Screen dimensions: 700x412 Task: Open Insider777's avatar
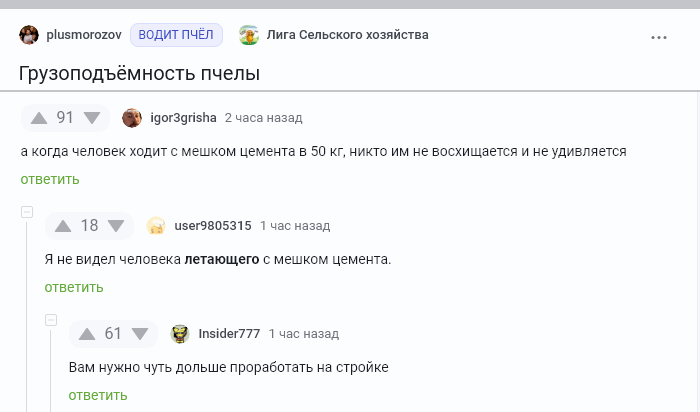[x=180, y=334]
